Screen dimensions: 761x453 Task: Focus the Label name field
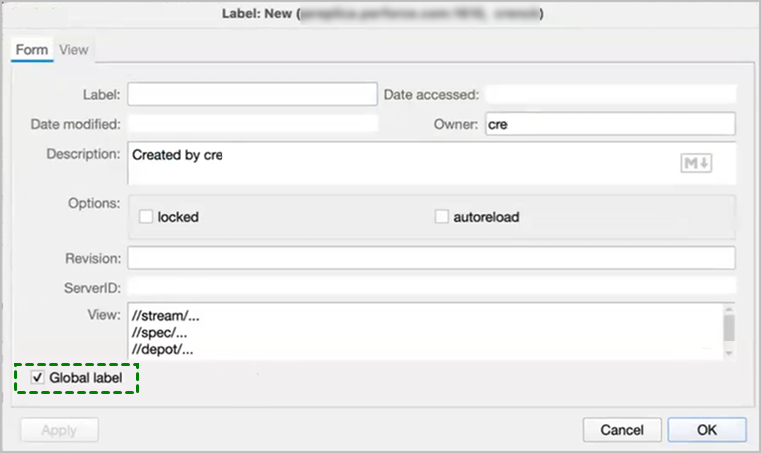tap(252, 94)
